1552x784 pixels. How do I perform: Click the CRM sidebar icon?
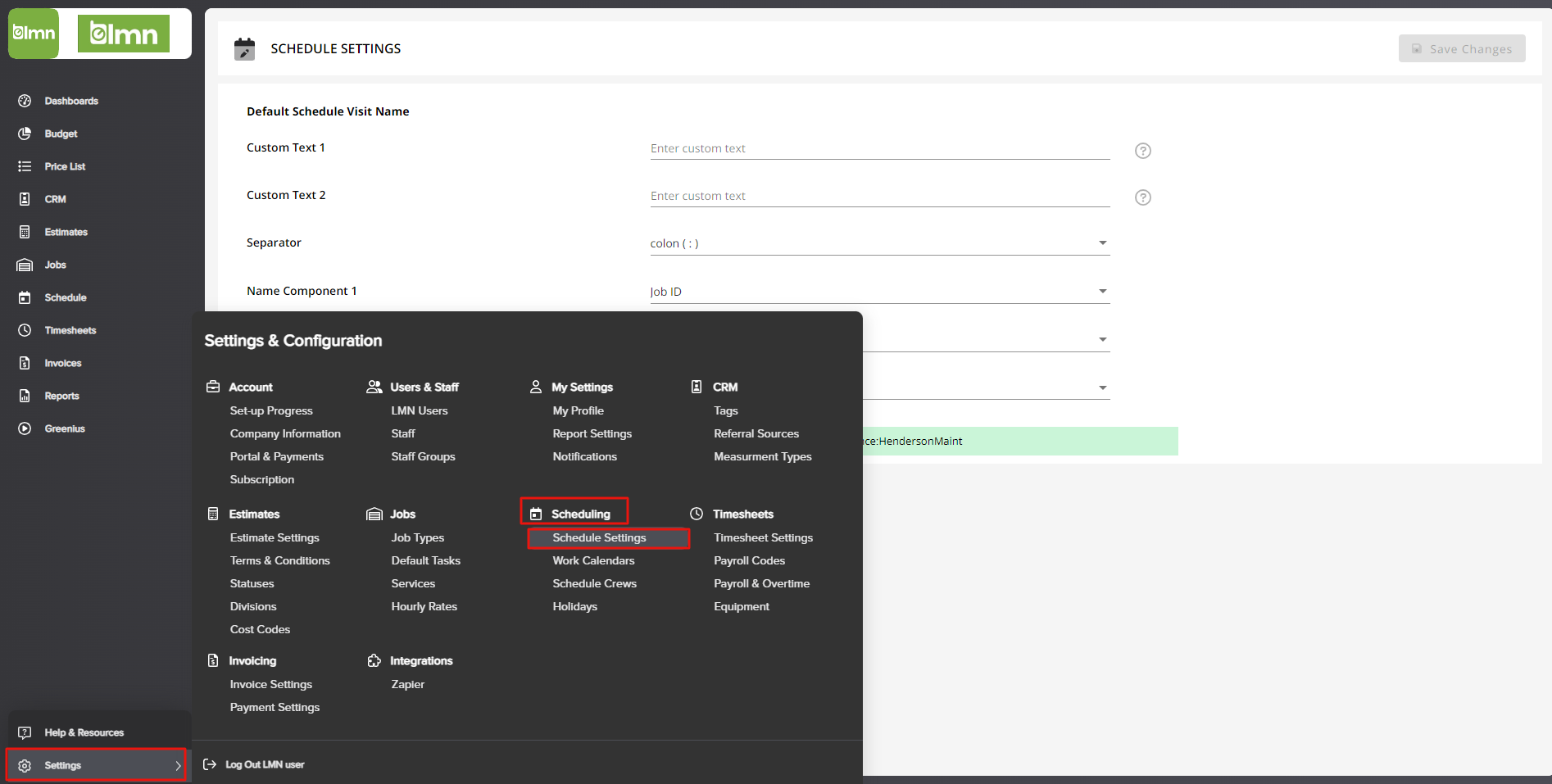click(x=25, y=199)
